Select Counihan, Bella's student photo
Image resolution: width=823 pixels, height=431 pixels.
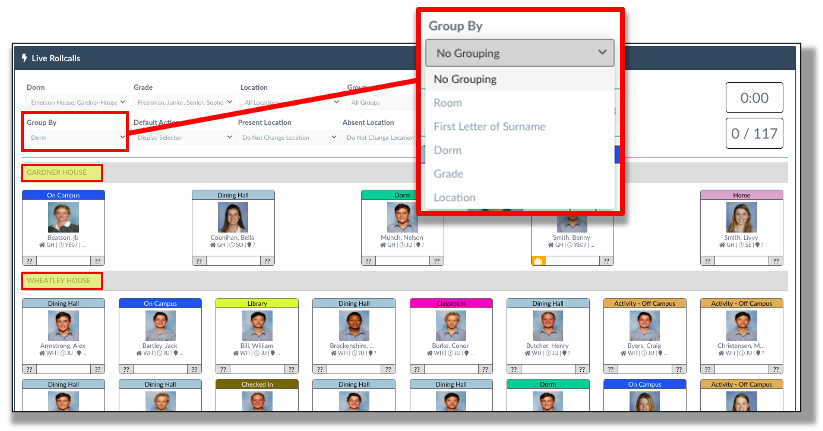coord(233,217)
